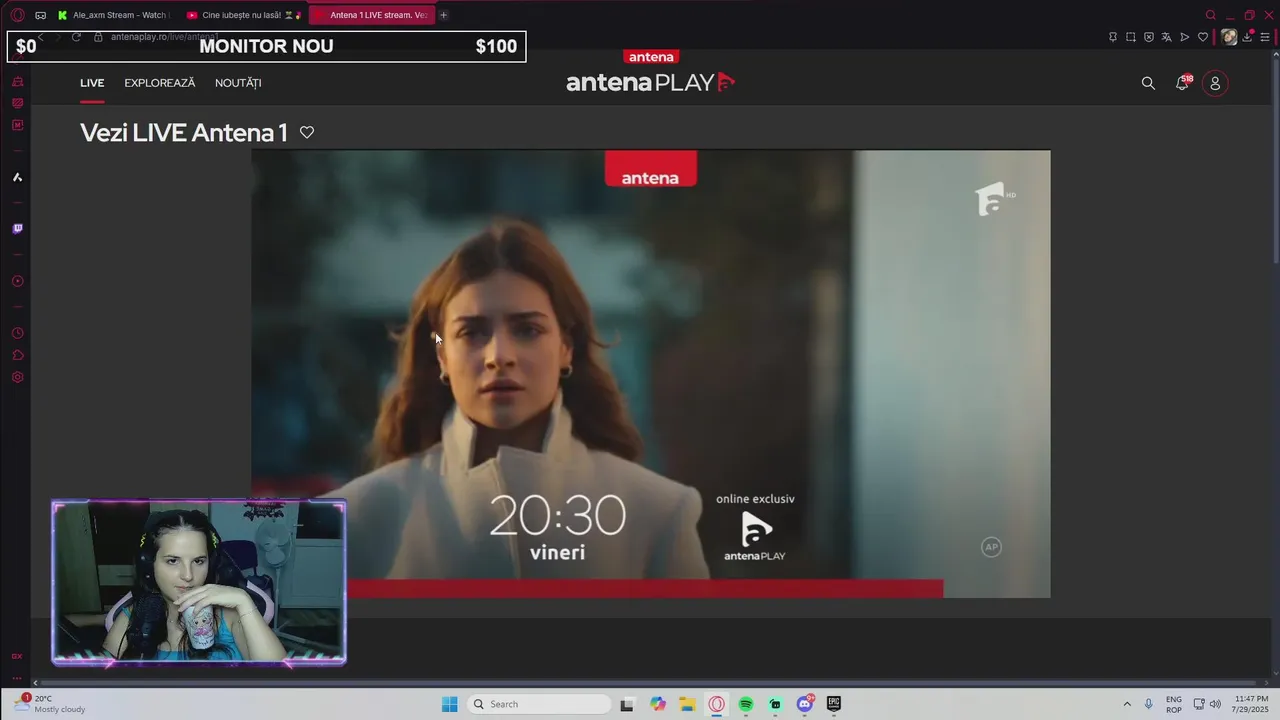Open the page translate icon
Viewport: 1280px width, 720px height.
(1167, 37)
